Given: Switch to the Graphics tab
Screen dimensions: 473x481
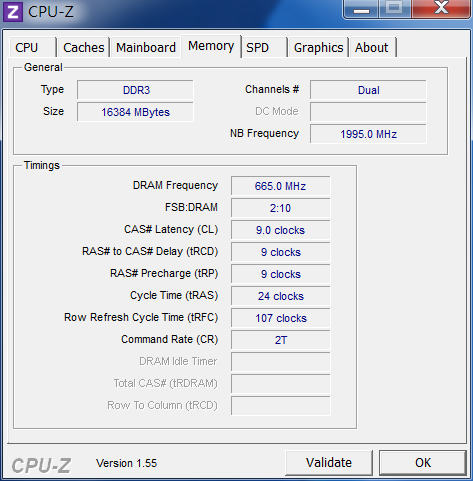Looking at the screenshot, I should (318, 47).
